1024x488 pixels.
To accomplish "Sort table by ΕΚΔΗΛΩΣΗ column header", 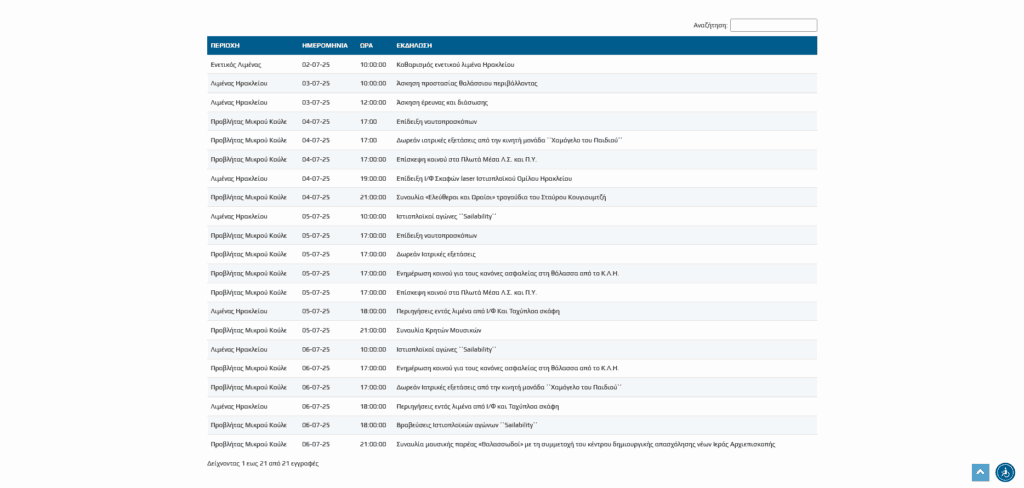I will [414, 45].
